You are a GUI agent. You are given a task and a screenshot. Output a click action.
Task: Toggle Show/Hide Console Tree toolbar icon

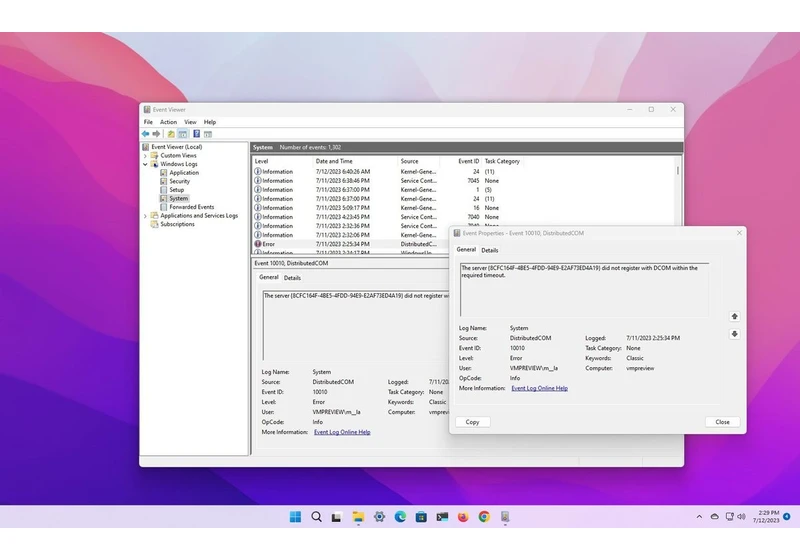click(183, 134)
